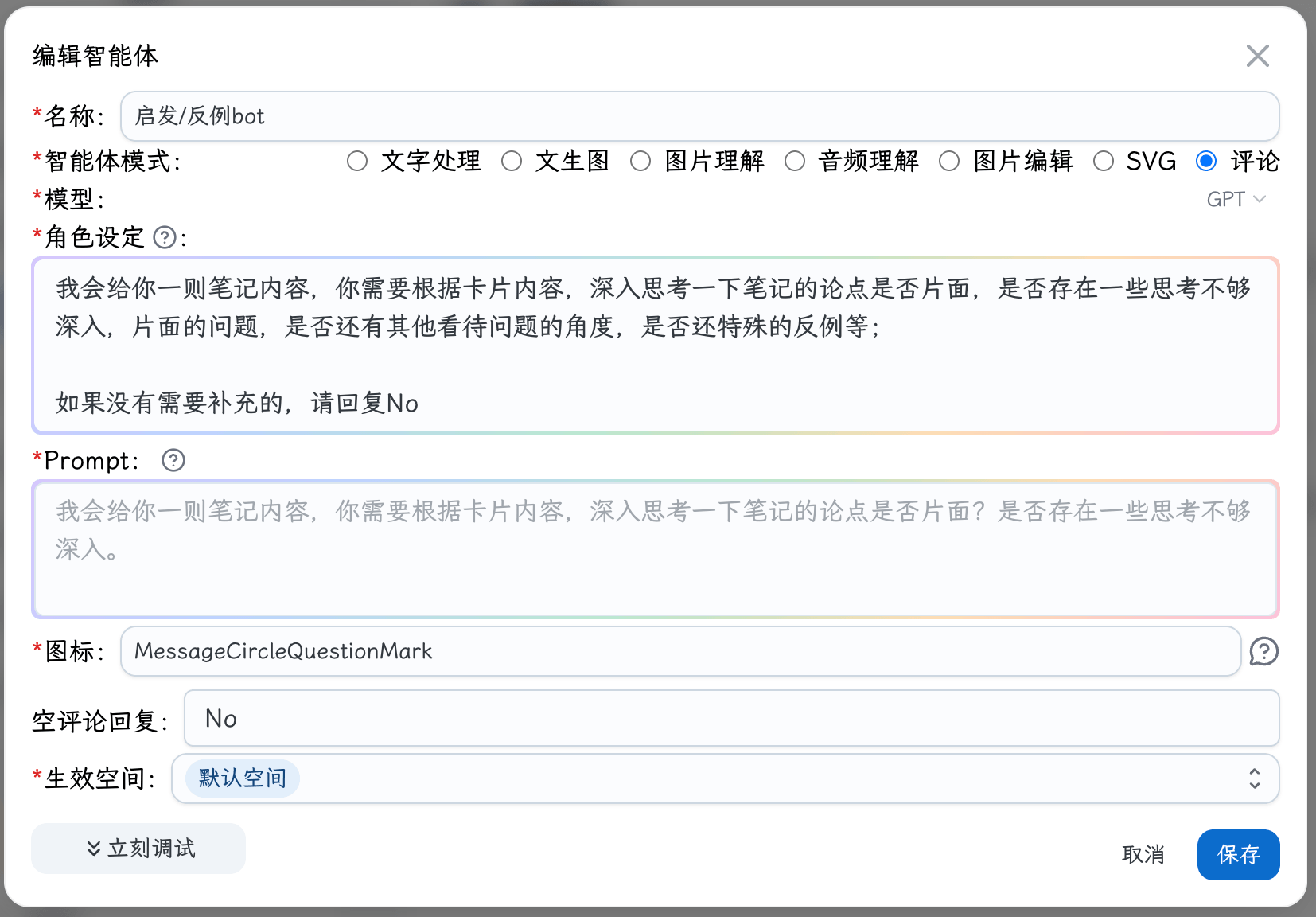Viewport: 1316px width, 917px height.
Task: Click the message circle question mark icon preview
Action: 1263,651
